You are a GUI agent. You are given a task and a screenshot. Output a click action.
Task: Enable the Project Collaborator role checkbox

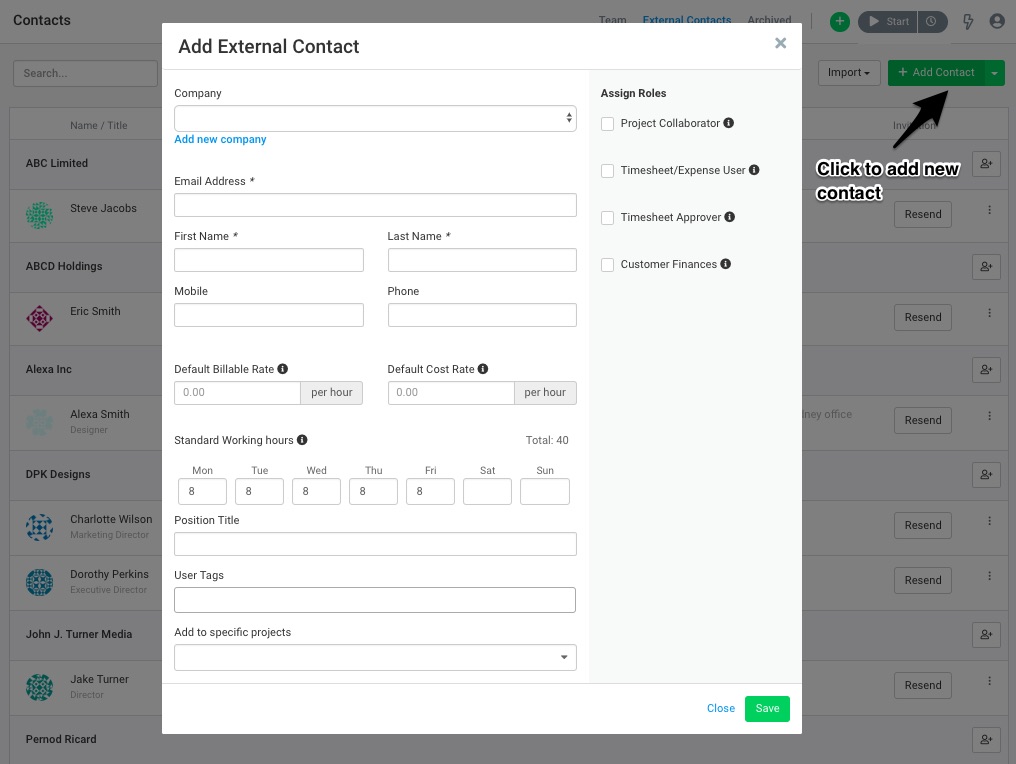click(x=607, y=123)
